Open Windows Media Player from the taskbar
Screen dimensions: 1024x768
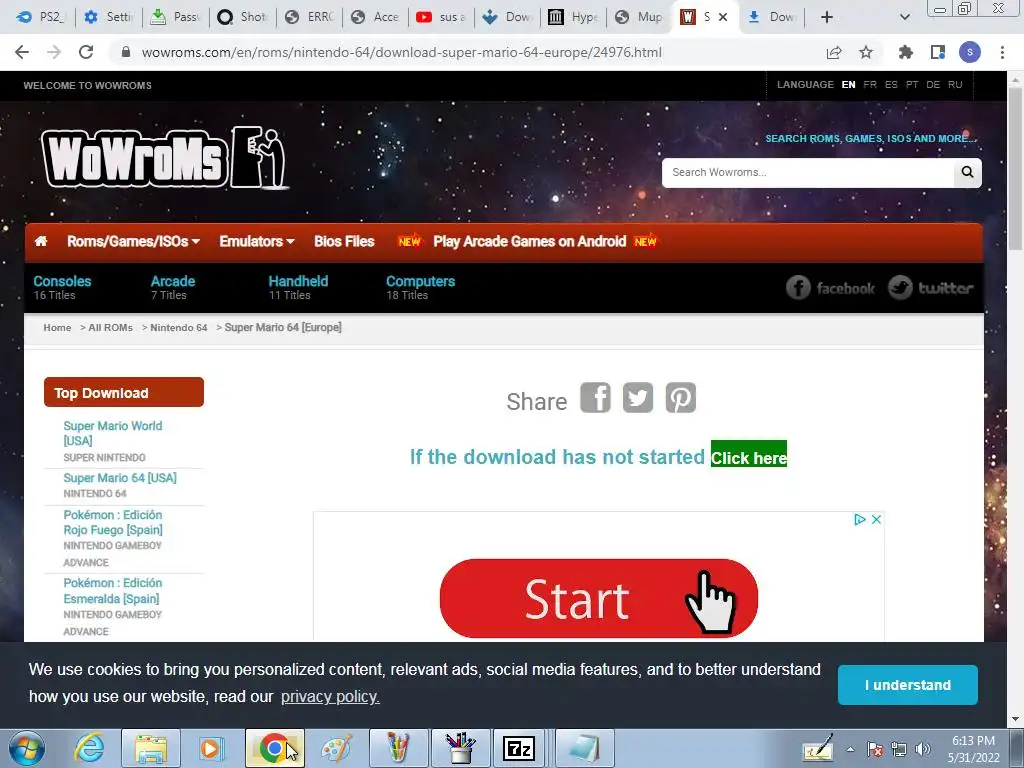(x=211, y=748)
